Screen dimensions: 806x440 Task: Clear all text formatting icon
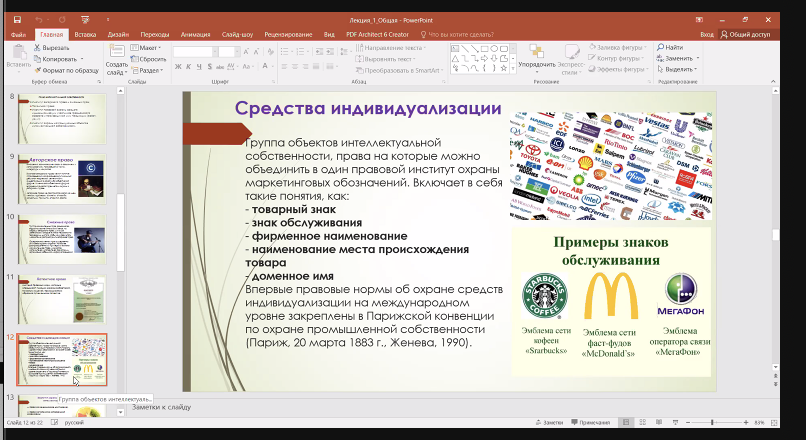coord(270,52)
